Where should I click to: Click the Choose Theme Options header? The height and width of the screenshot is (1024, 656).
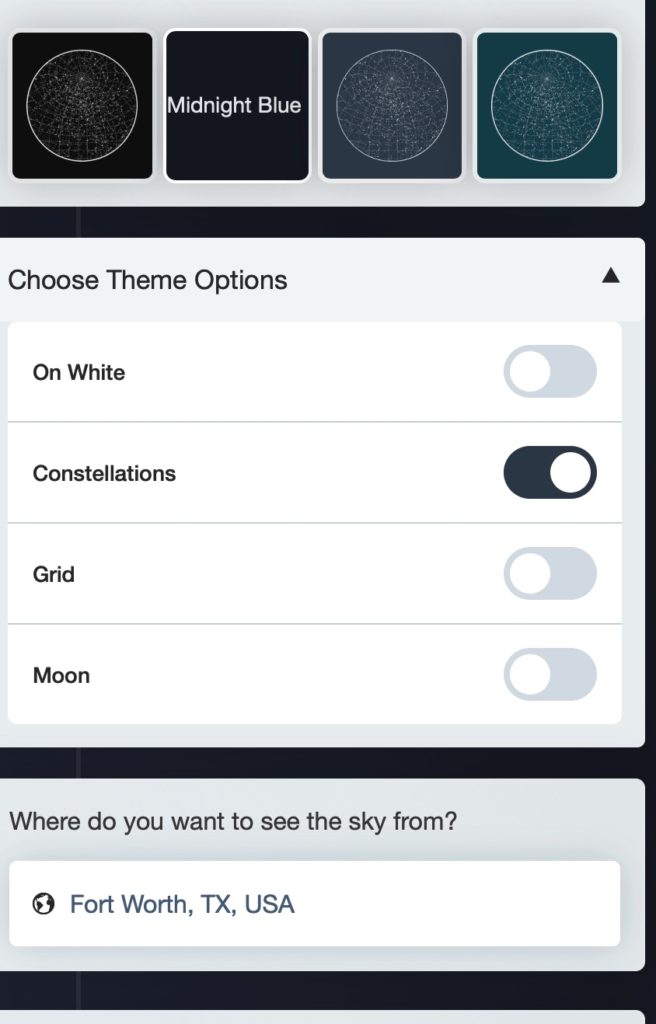click(x=148, y=280)
